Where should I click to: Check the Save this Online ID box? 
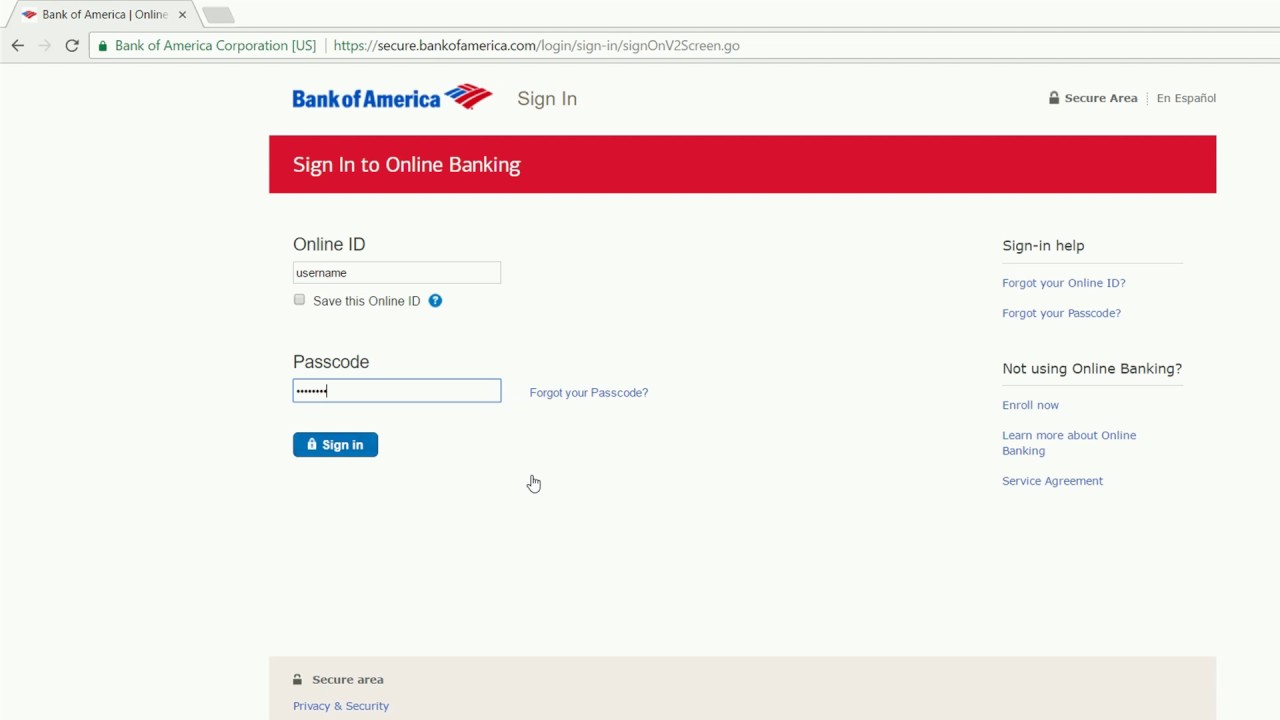(x=299, y=299)
